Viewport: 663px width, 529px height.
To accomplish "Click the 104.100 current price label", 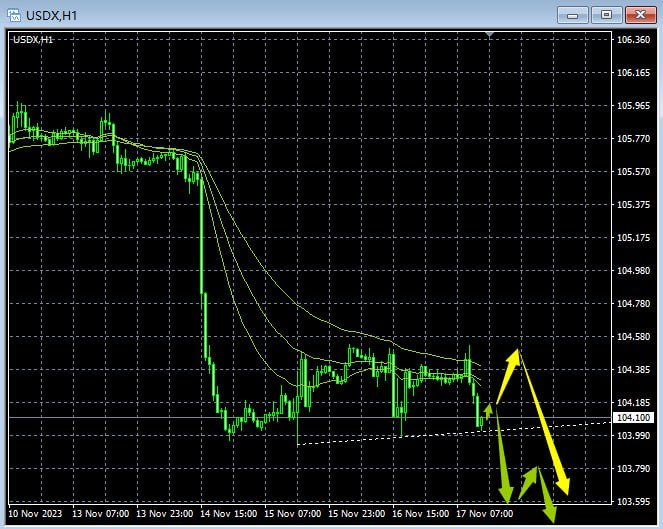I will pyautogui.click(x=634, y=418).
